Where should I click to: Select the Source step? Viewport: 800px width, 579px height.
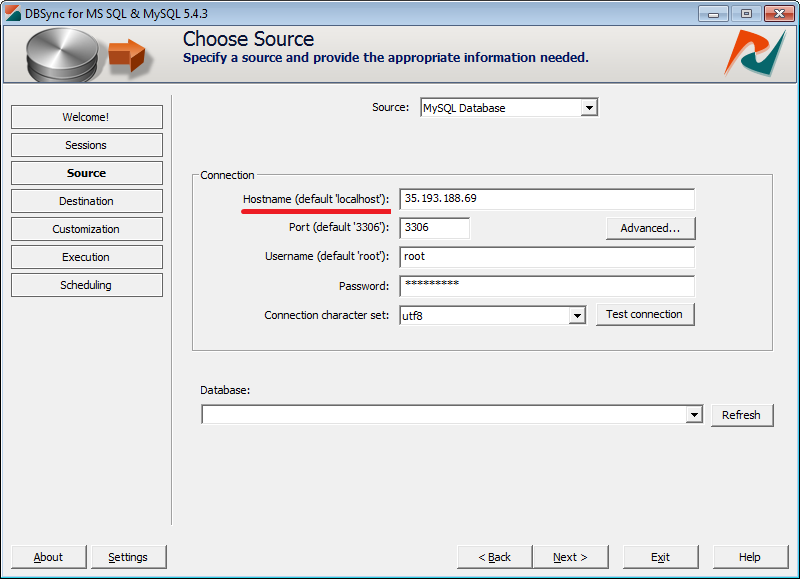point(87,173)
